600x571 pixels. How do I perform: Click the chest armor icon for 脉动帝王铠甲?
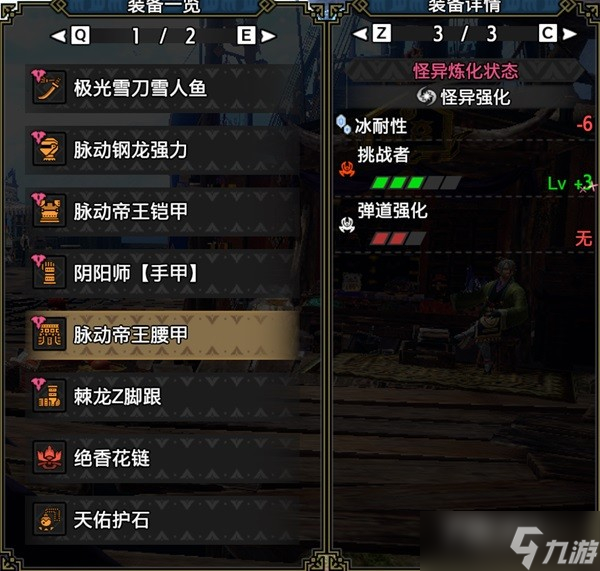click(x=49, y=211)
